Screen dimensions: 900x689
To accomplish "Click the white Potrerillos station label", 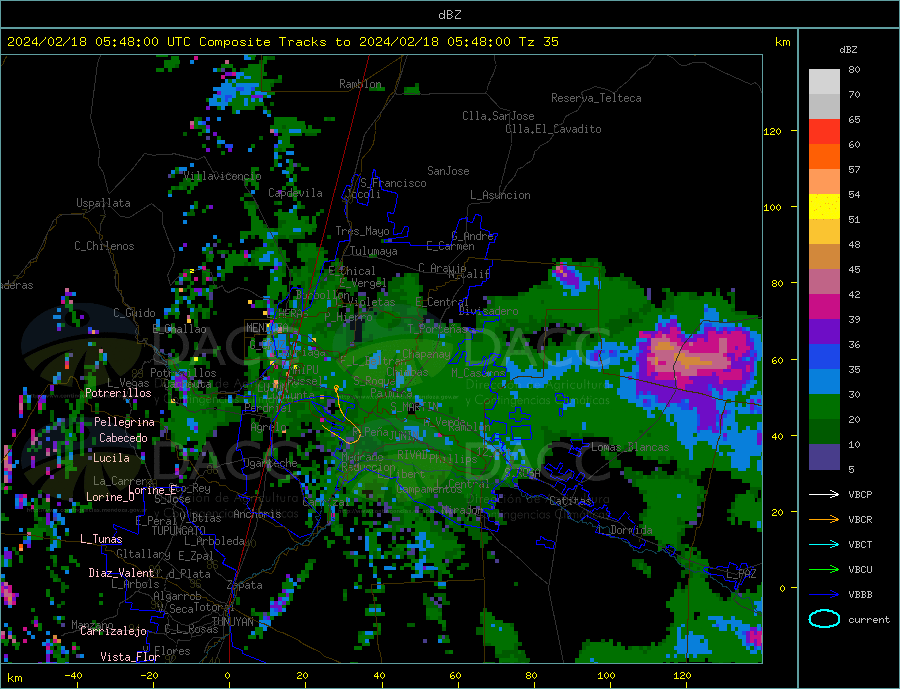I will click(118, 393).
